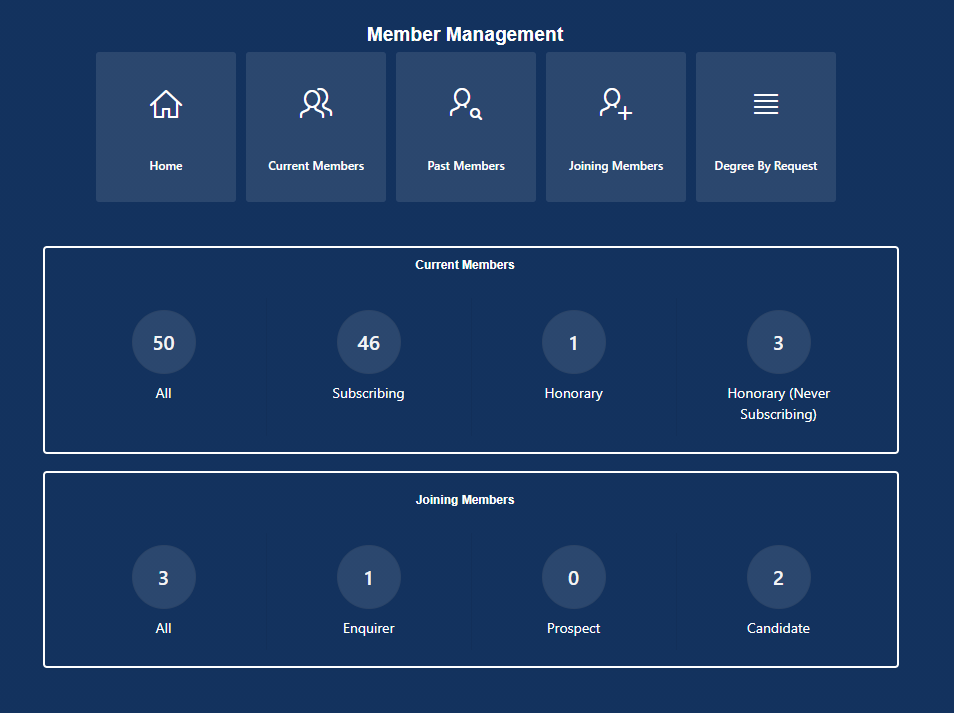Click the Prospect circle showing 0
Screen dimensions: 954x713
tap(574, 578)
